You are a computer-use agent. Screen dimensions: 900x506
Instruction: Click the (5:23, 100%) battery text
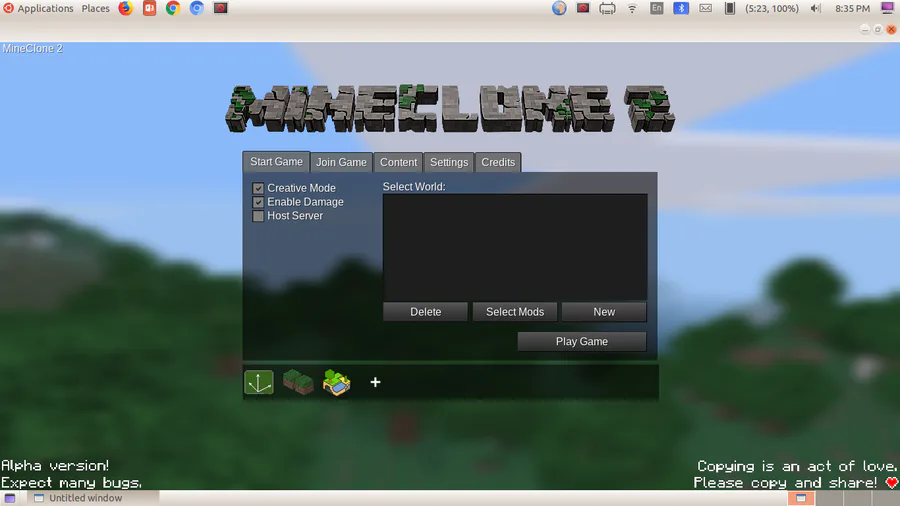771,9
